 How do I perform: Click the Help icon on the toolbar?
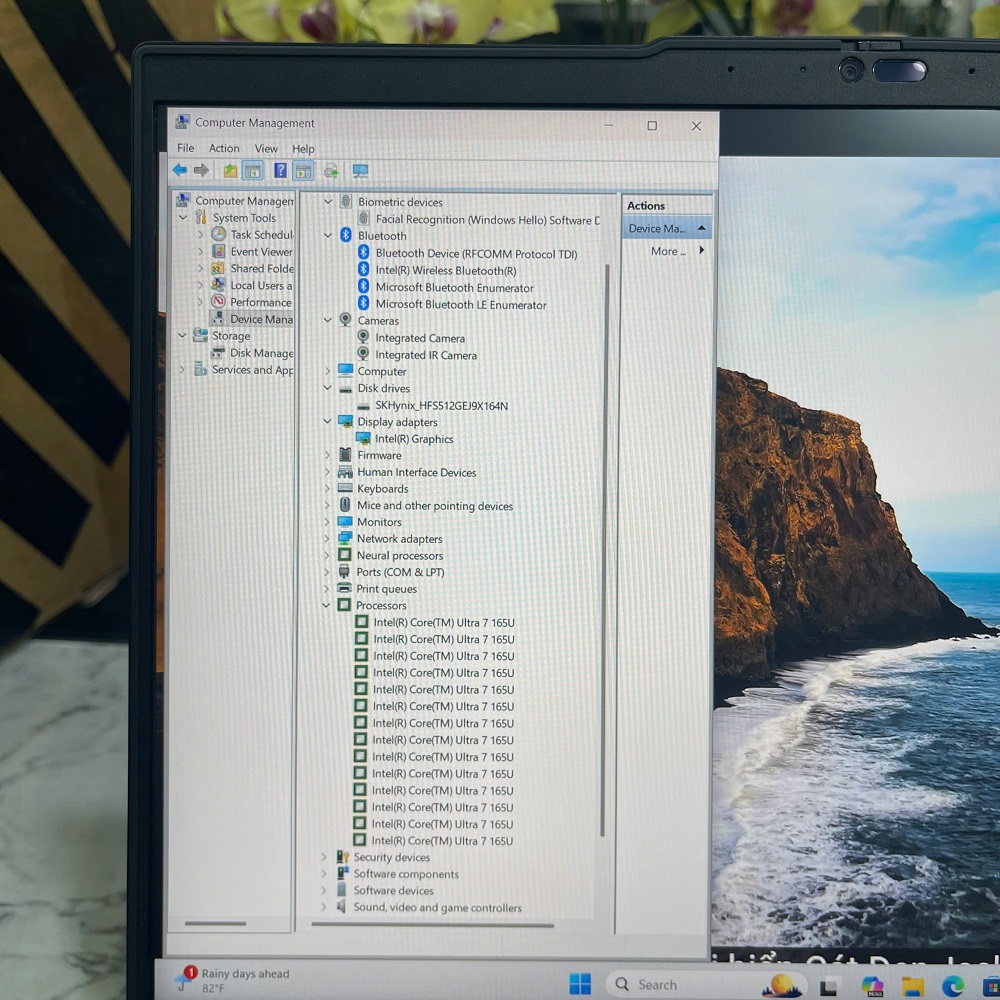[281, 170]
